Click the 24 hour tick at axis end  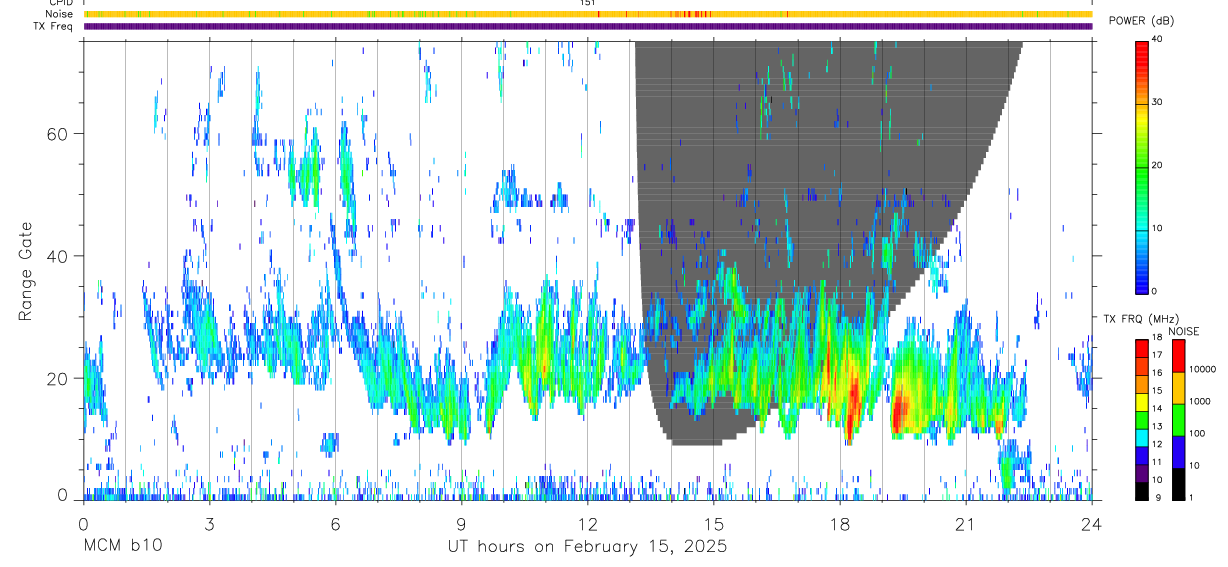tap(1091, 525)
